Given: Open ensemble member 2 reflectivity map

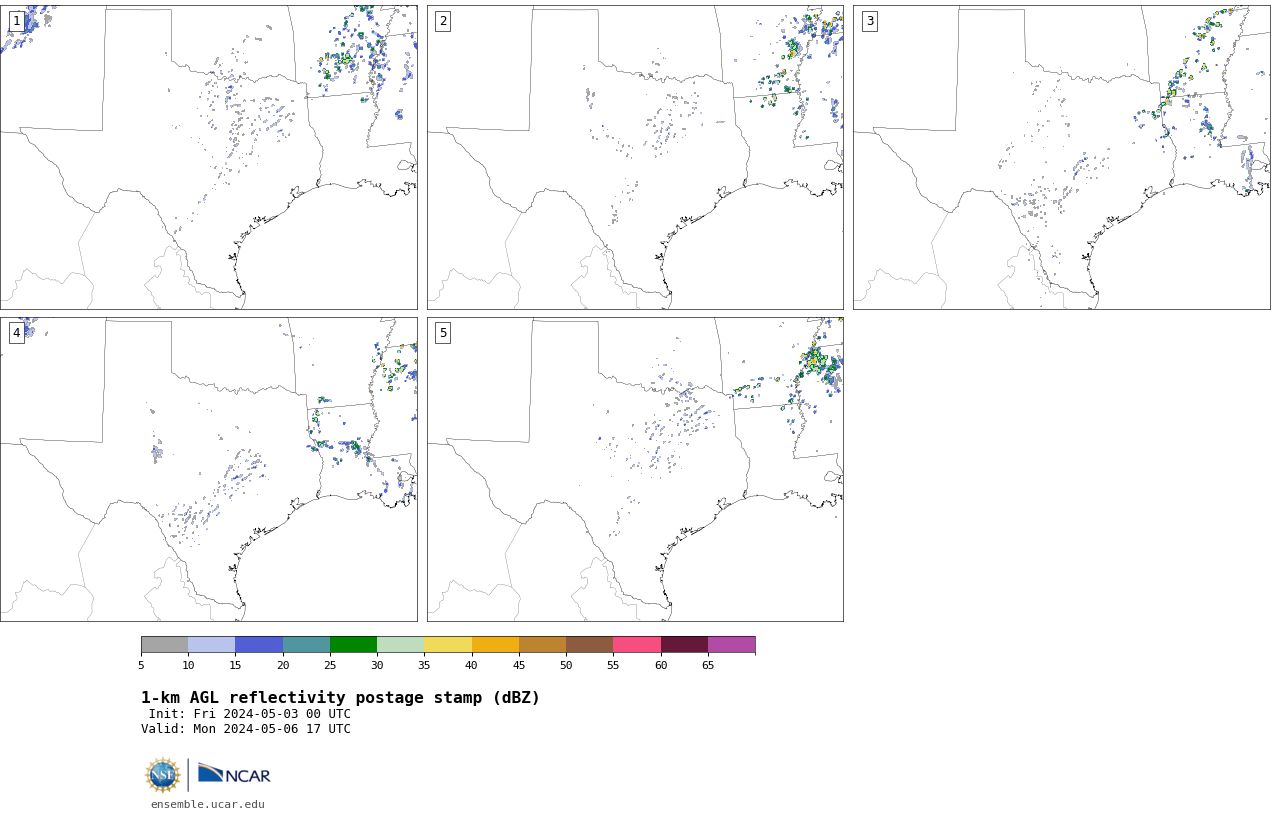Looking at the screenshot, I should pyautogui.click(x=635, y=157).
